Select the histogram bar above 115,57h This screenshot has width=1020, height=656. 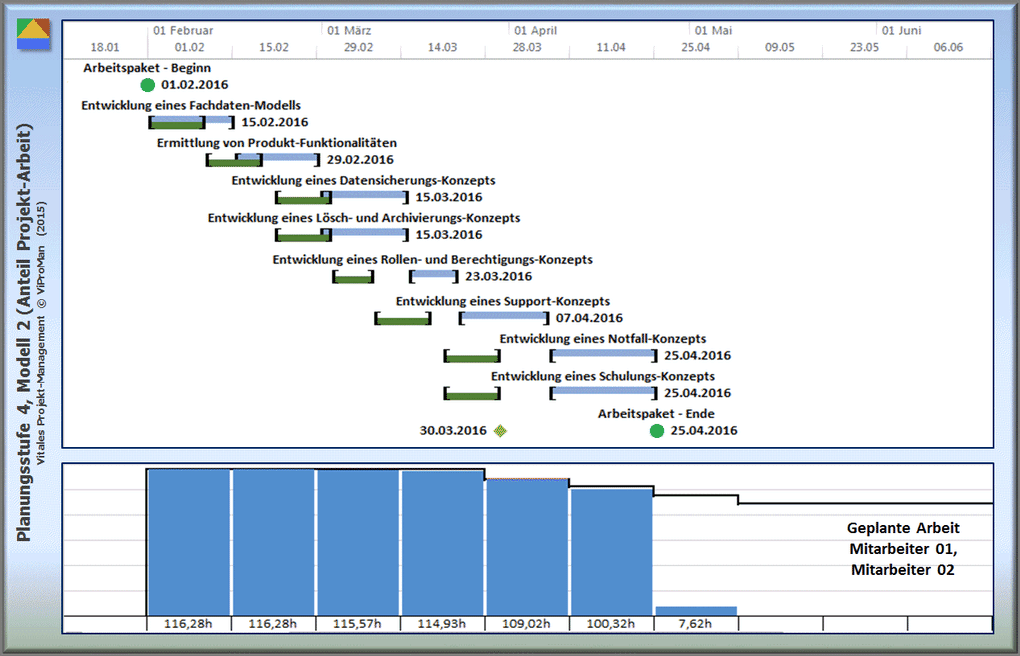(x=358, y=541)
